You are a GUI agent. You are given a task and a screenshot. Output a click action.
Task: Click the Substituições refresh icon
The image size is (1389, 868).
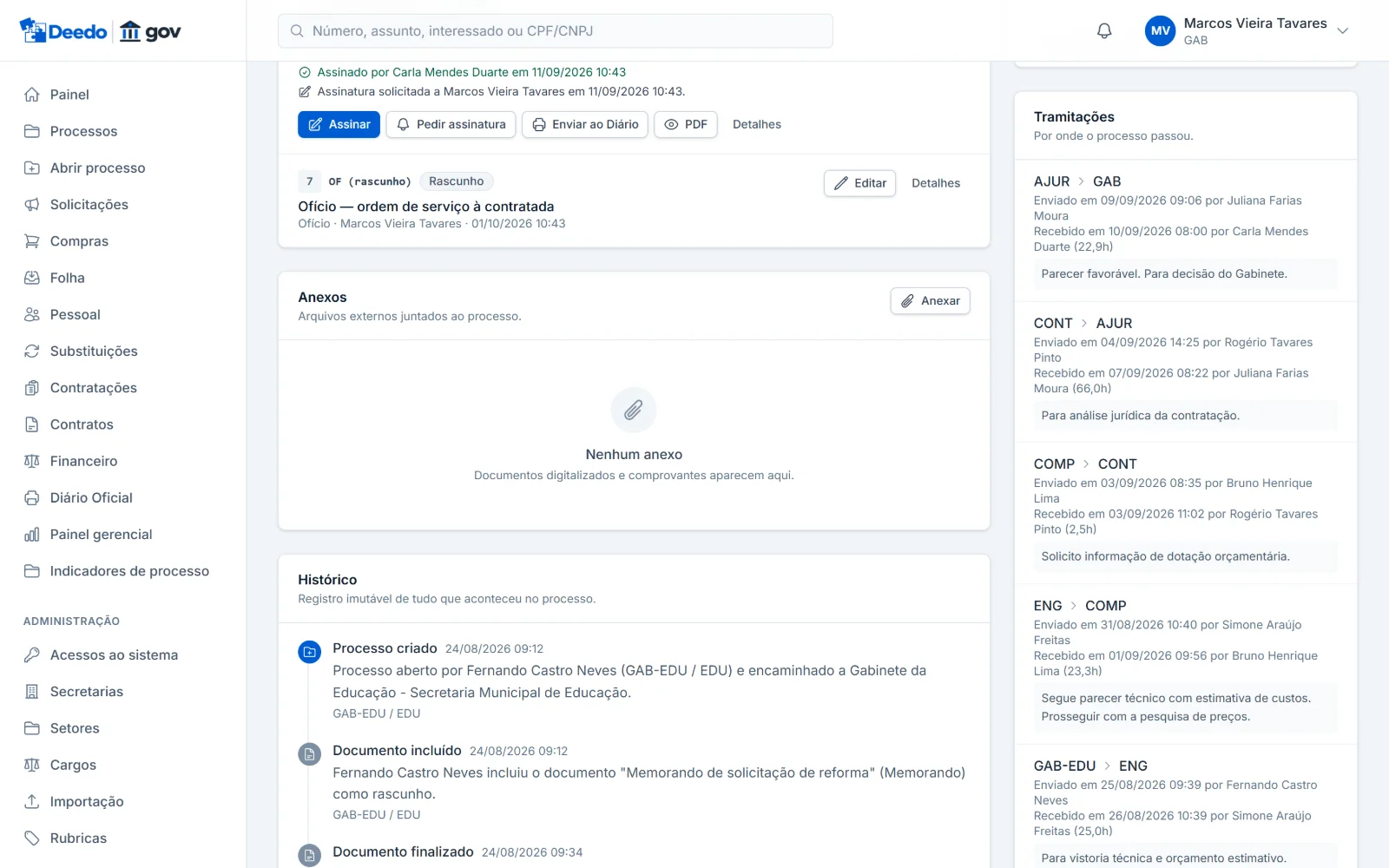click(x=32, y=352)
